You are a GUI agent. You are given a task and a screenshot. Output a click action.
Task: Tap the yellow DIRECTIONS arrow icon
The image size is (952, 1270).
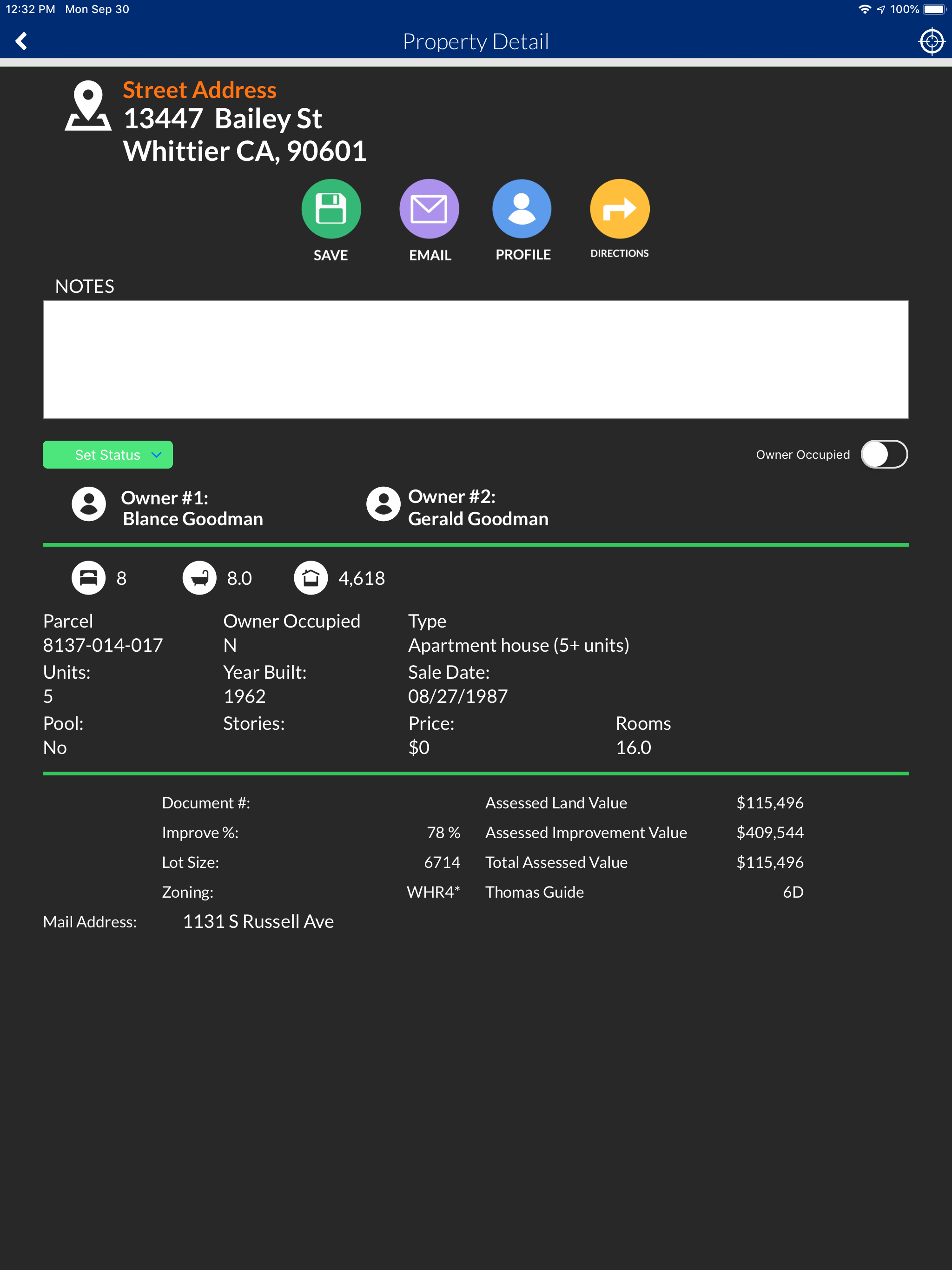[620, 208]
